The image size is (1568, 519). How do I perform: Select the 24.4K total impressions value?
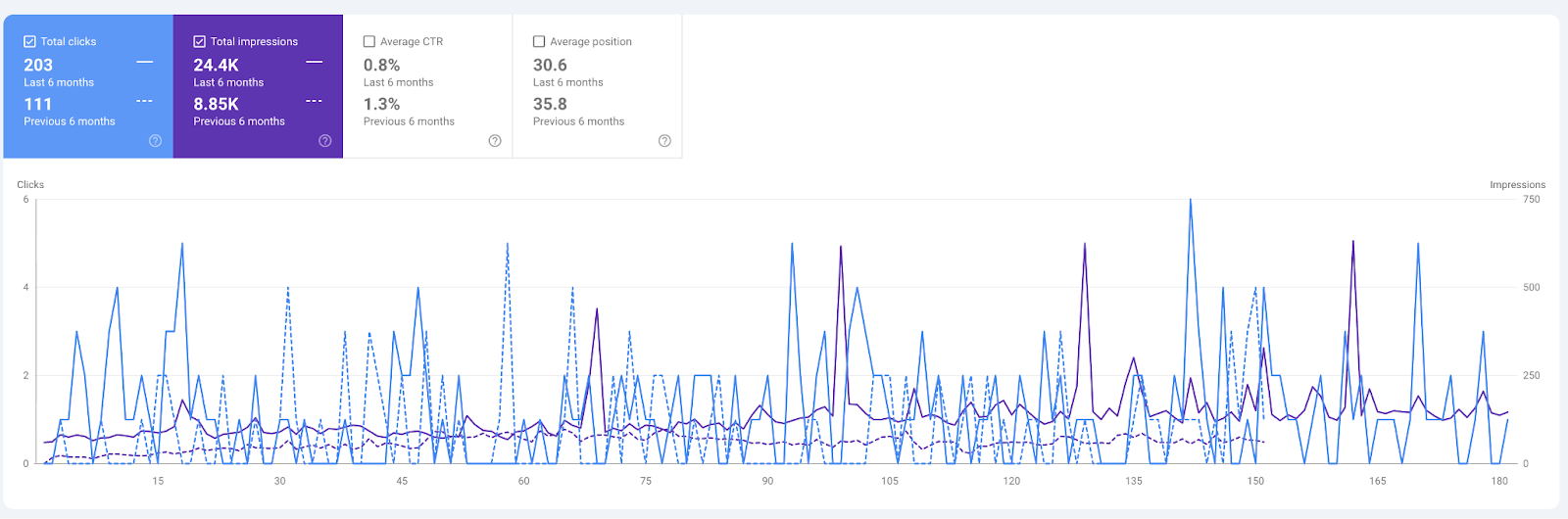tap(216, 65)
